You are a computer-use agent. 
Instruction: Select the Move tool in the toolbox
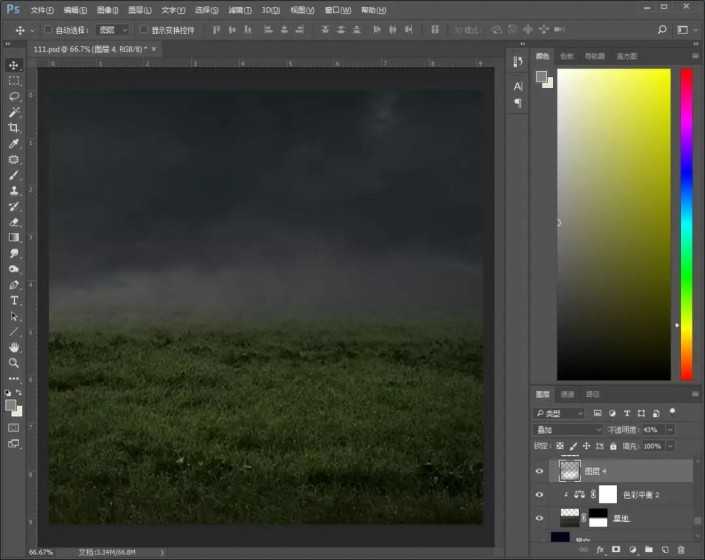click(14, 65)
